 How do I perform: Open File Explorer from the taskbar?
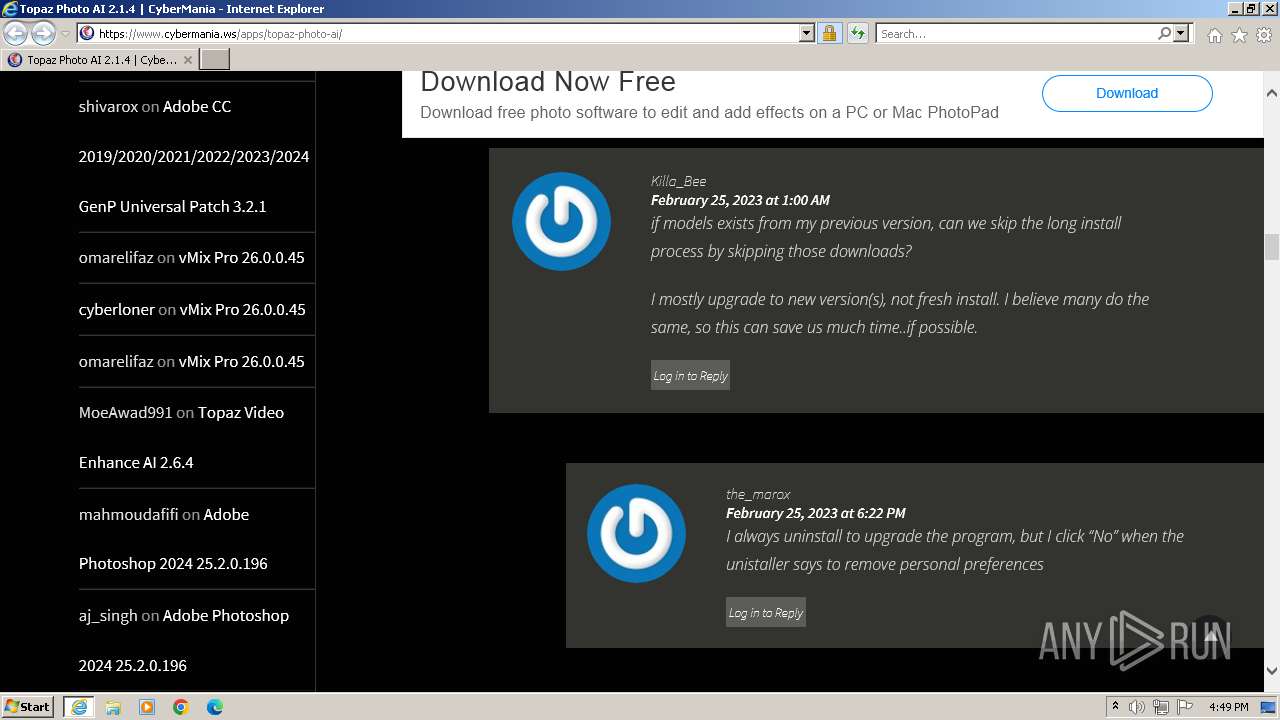pos(113,707)
